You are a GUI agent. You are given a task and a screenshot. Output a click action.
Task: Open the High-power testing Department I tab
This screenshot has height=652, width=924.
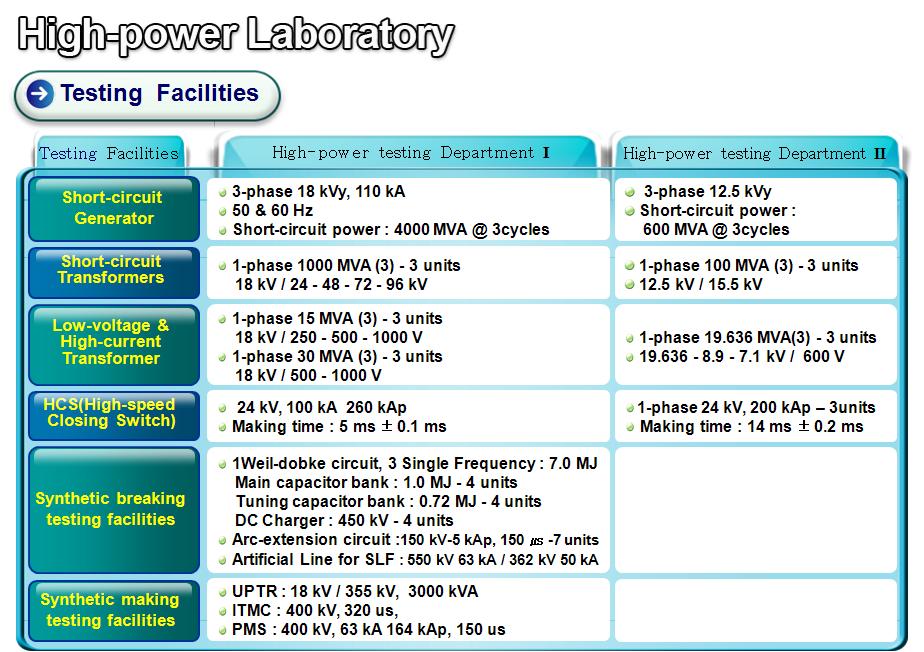pyautogui.click(x=410, y=153)
